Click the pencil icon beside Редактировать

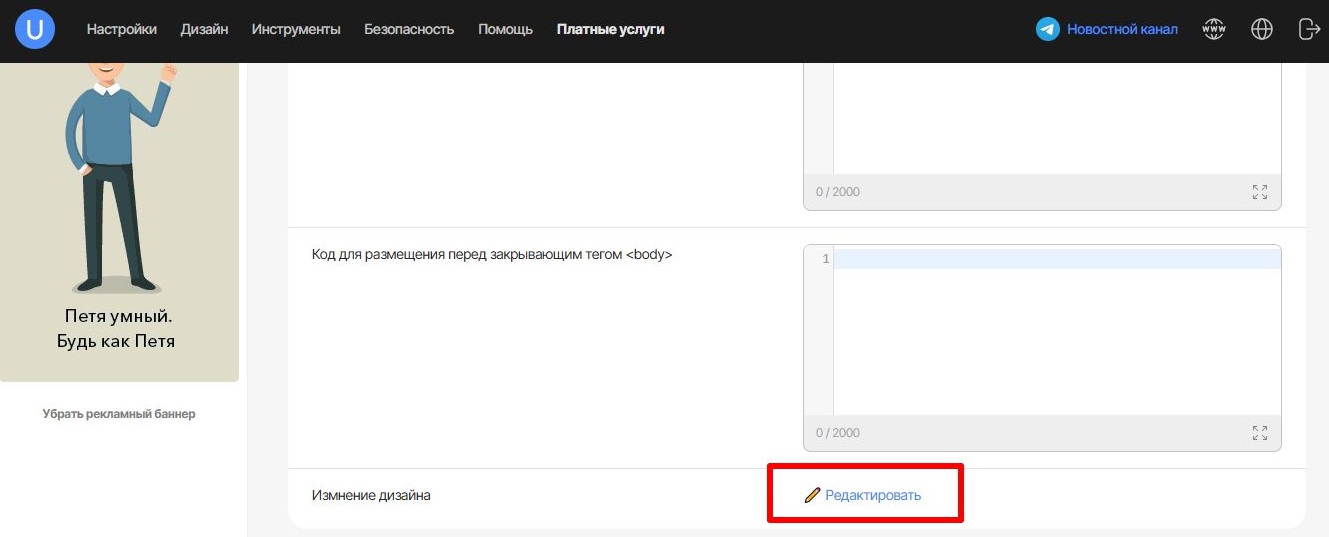click(812, 495)
